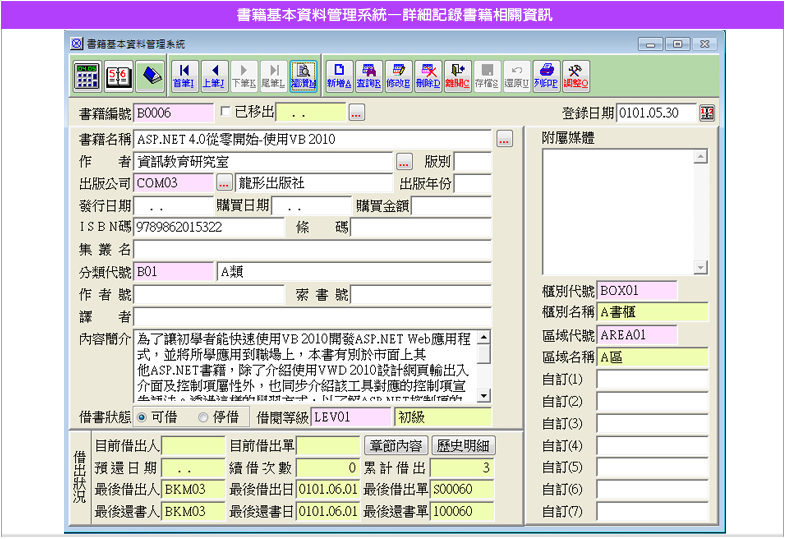
Task: Go to previous record (上筆)
Action: [213, 76]
